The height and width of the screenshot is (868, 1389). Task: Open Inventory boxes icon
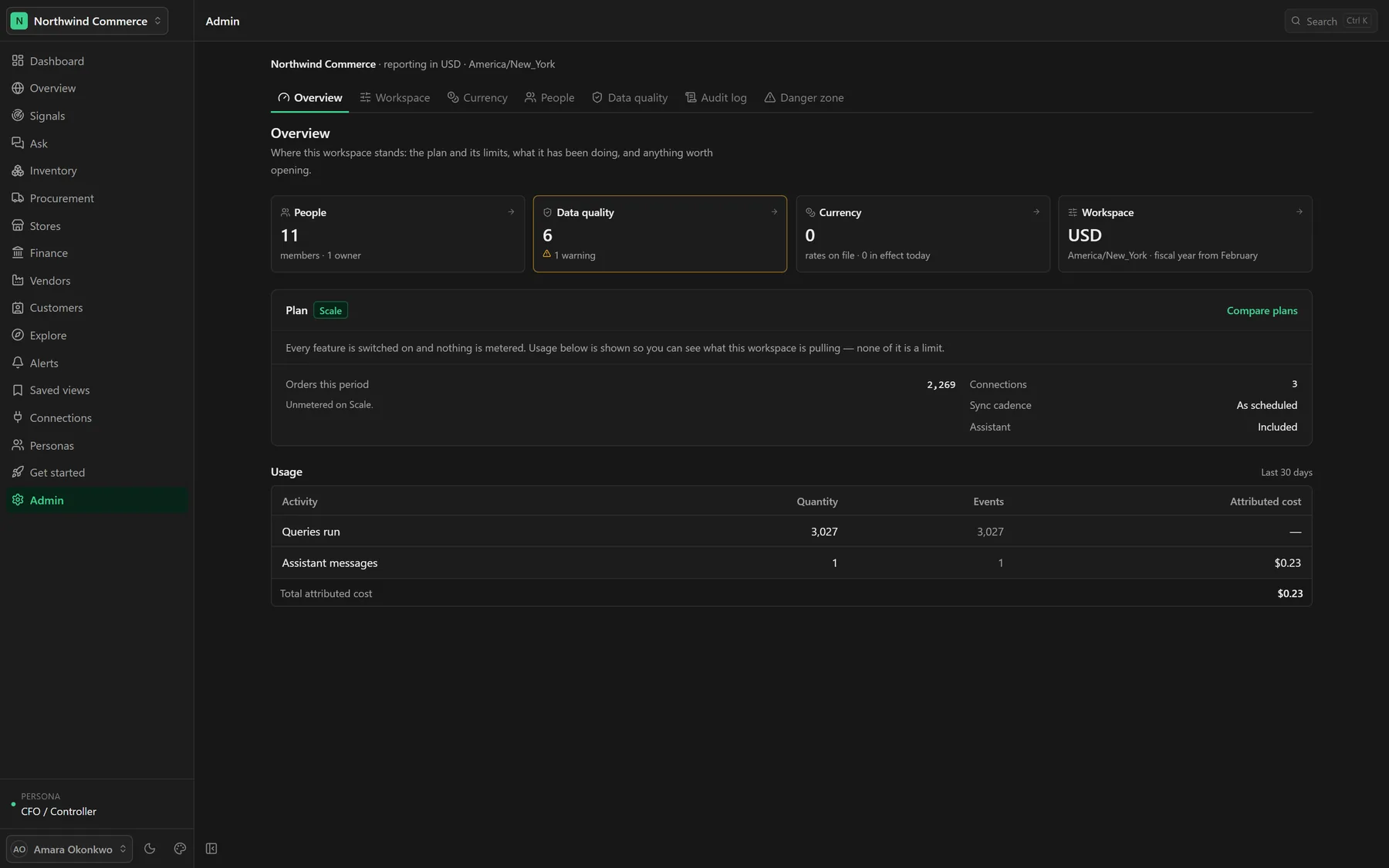click(x=18, y=171)
